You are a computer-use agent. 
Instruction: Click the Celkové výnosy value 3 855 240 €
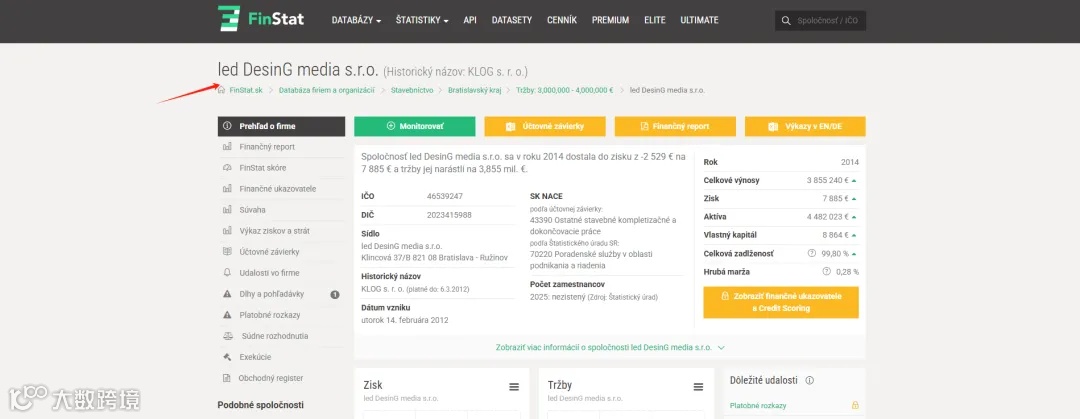(x=827, y=181)
